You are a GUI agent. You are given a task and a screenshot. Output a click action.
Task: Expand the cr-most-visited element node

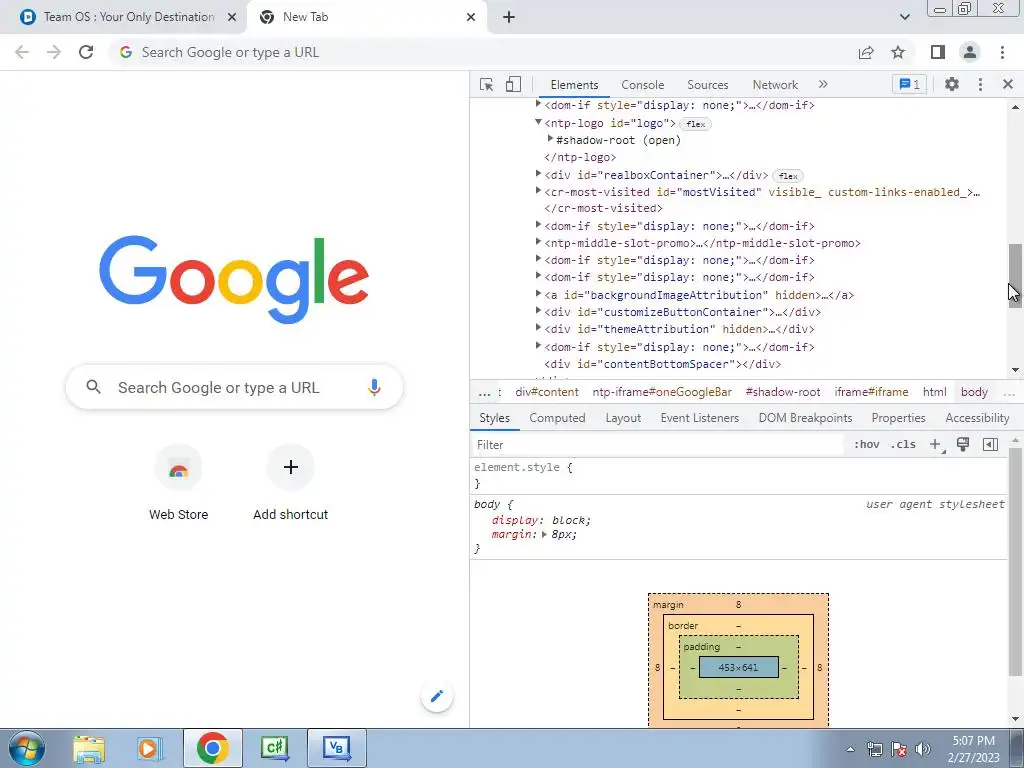pos(538,191)
